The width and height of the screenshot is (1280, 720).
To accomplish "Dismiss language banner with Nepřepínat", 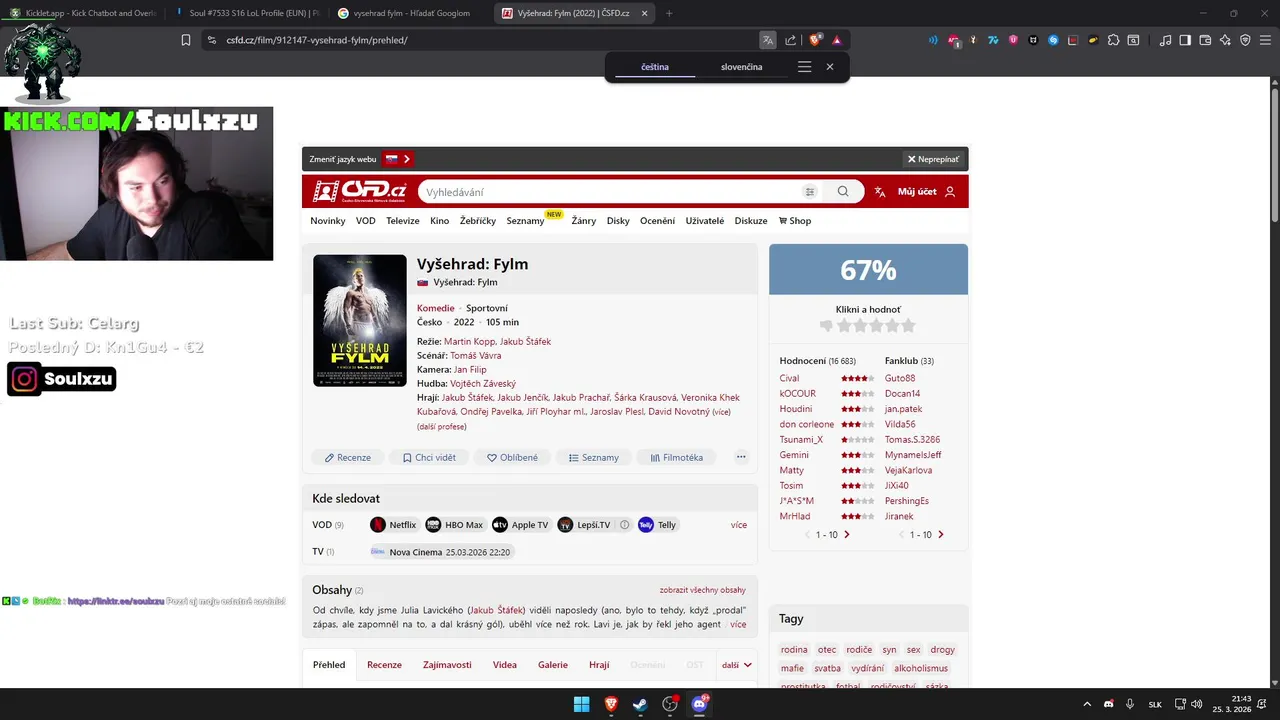I will 933,159.
